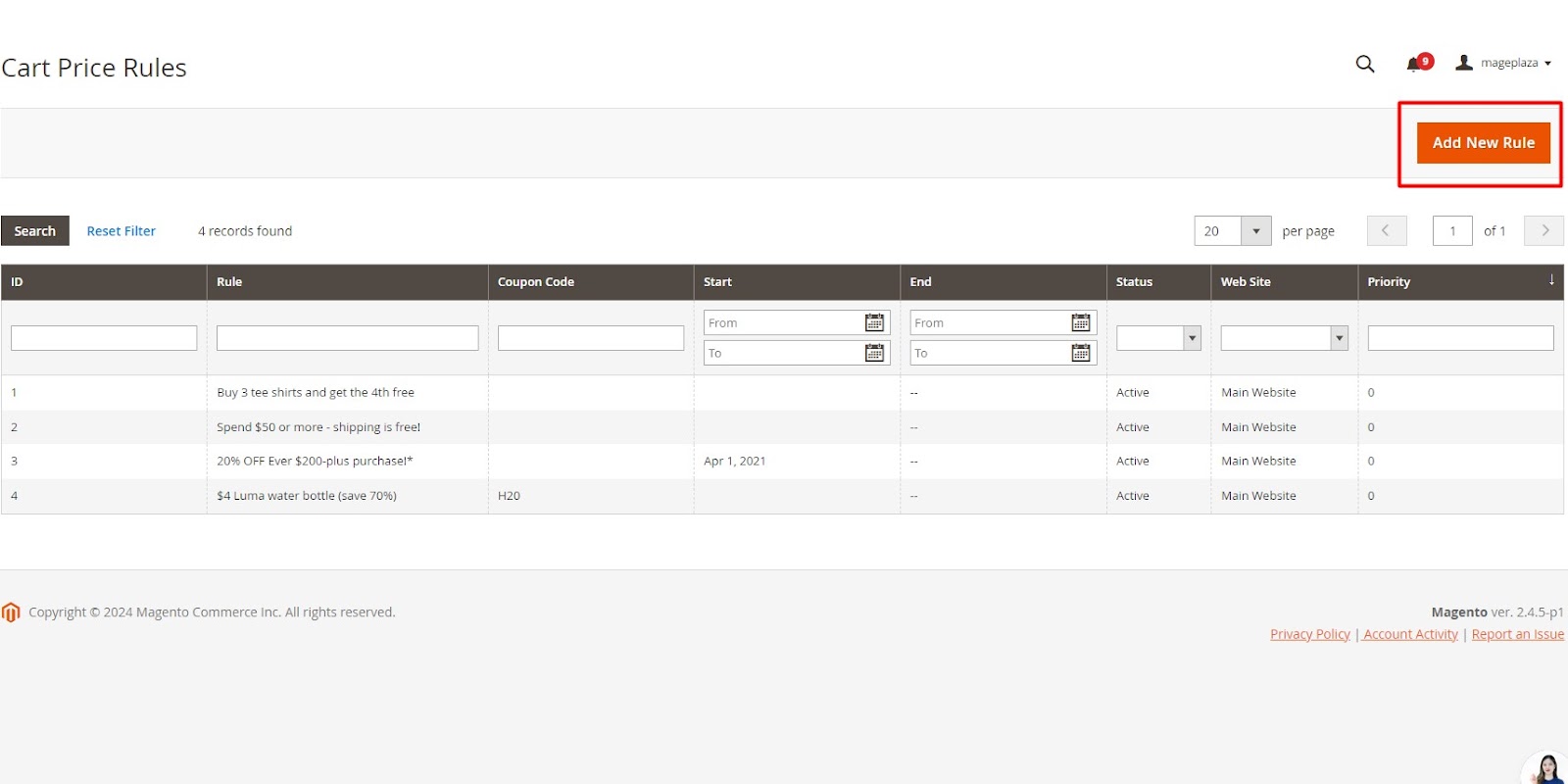Screen dimensions: 1568x784
Task: Open calendar for Start To date
Action: coord(874,353)
